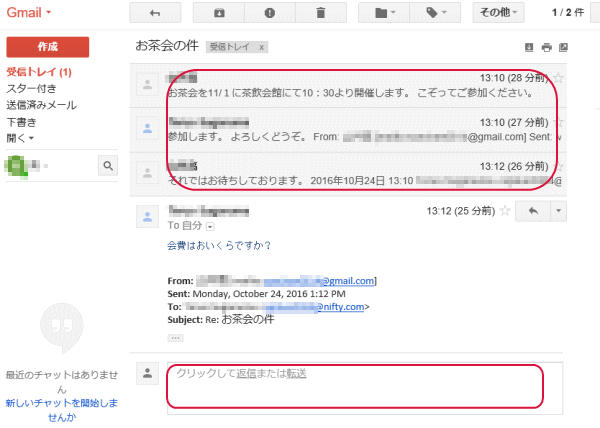
Task: Open more options arrow beside reply
Action: (557, 211)
